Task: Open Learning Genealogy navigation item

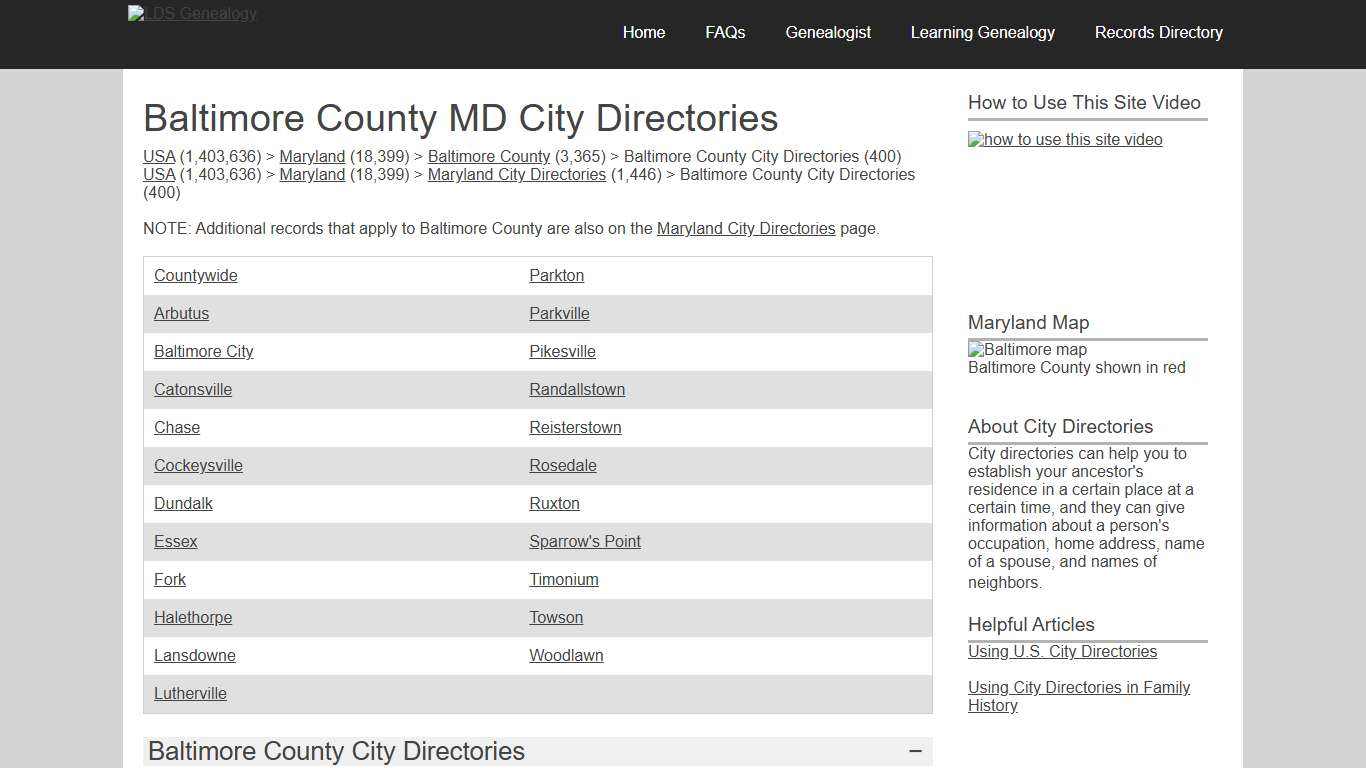Action: pos(982,32)
